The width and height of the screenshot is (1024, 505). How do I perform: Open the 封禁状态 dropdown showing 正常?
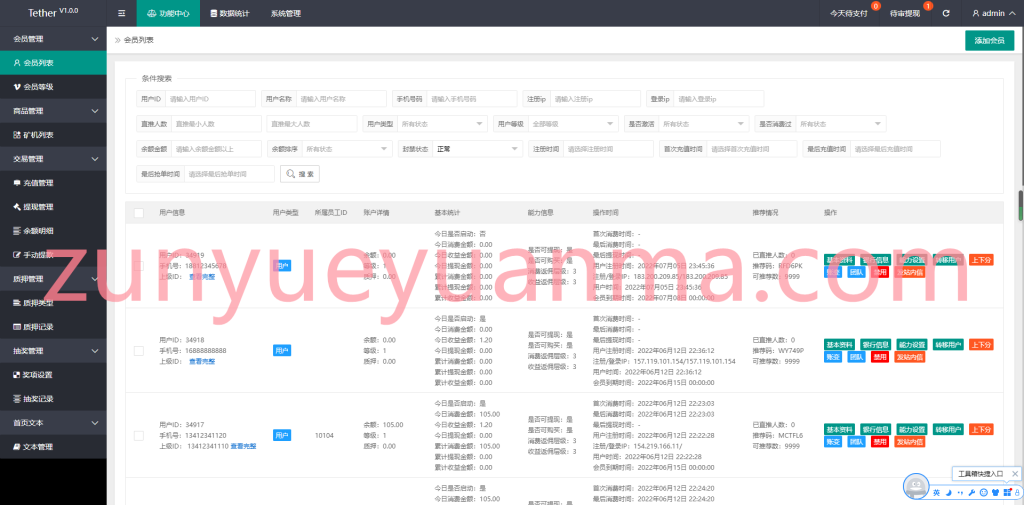tap(478, 149)
